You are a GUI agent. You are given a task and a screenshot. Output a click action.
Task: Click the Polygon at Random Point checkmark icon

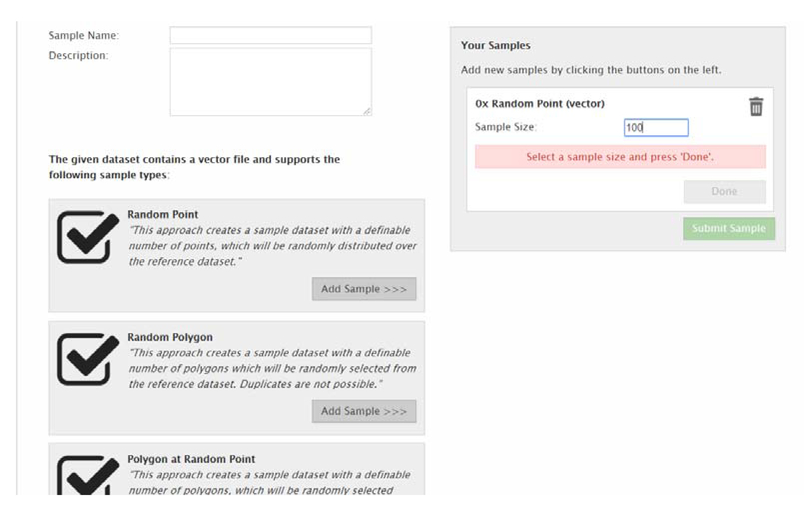[x=88, y=475]
